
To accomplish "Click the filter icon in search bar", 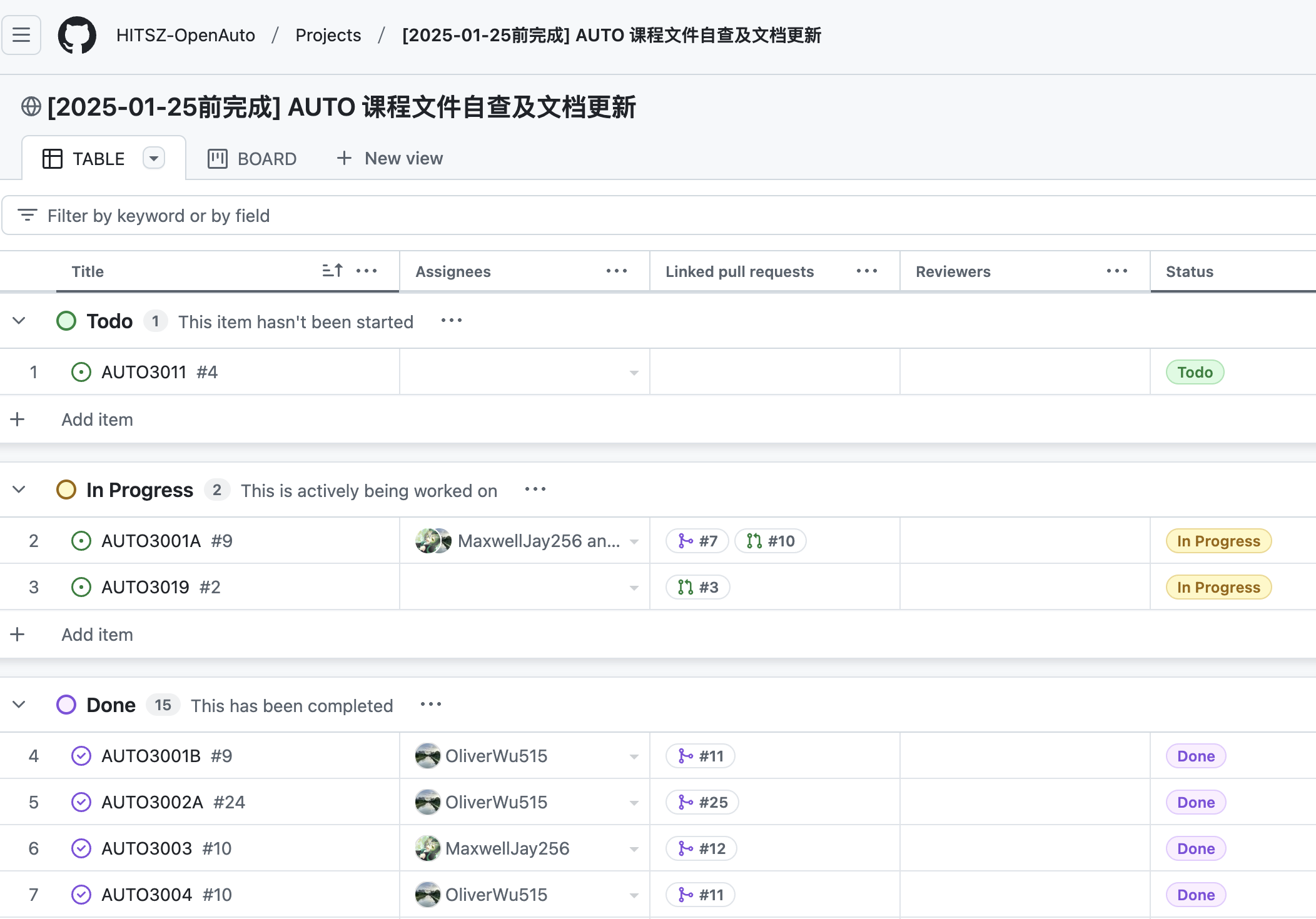I will coord(27,216).
